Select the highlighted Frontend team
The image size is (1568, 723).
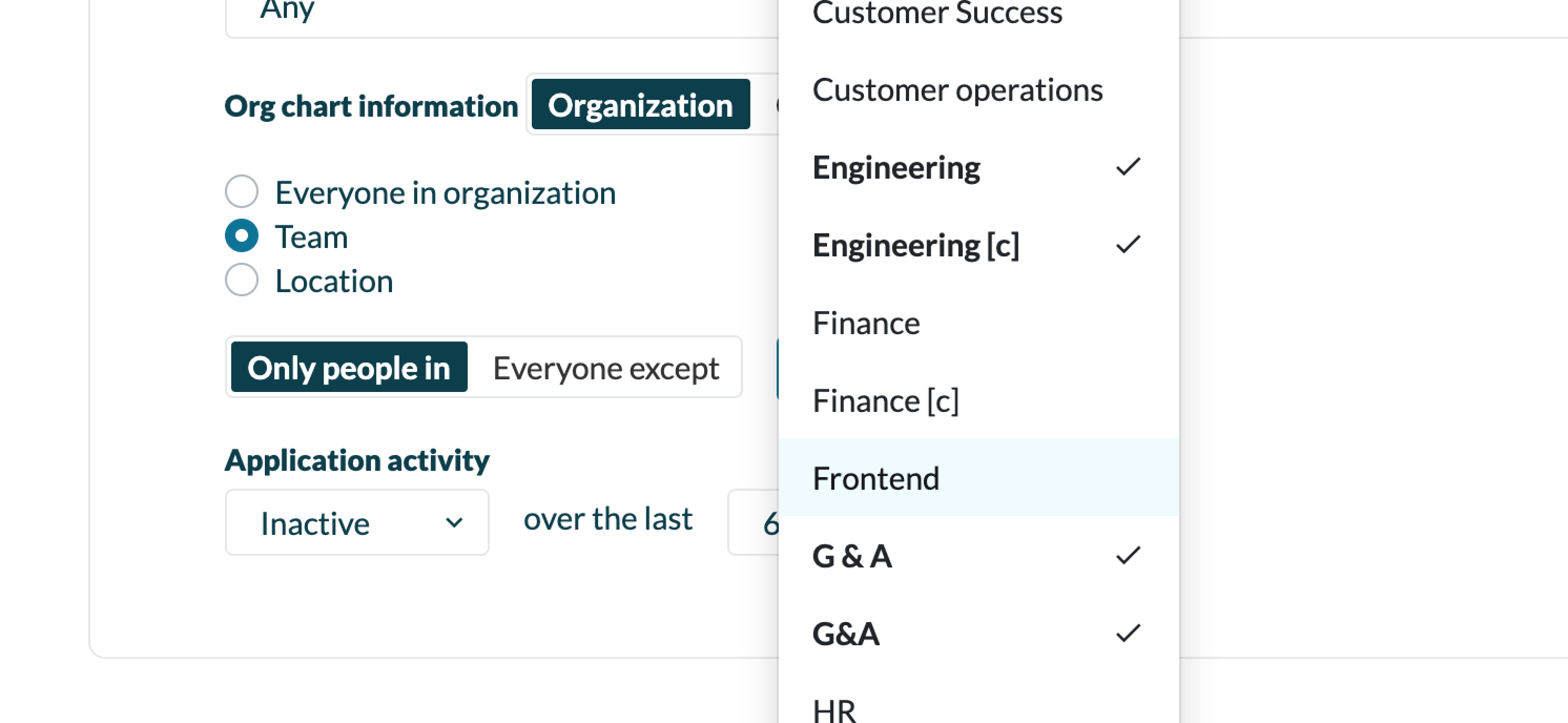(x=876, y=478)
